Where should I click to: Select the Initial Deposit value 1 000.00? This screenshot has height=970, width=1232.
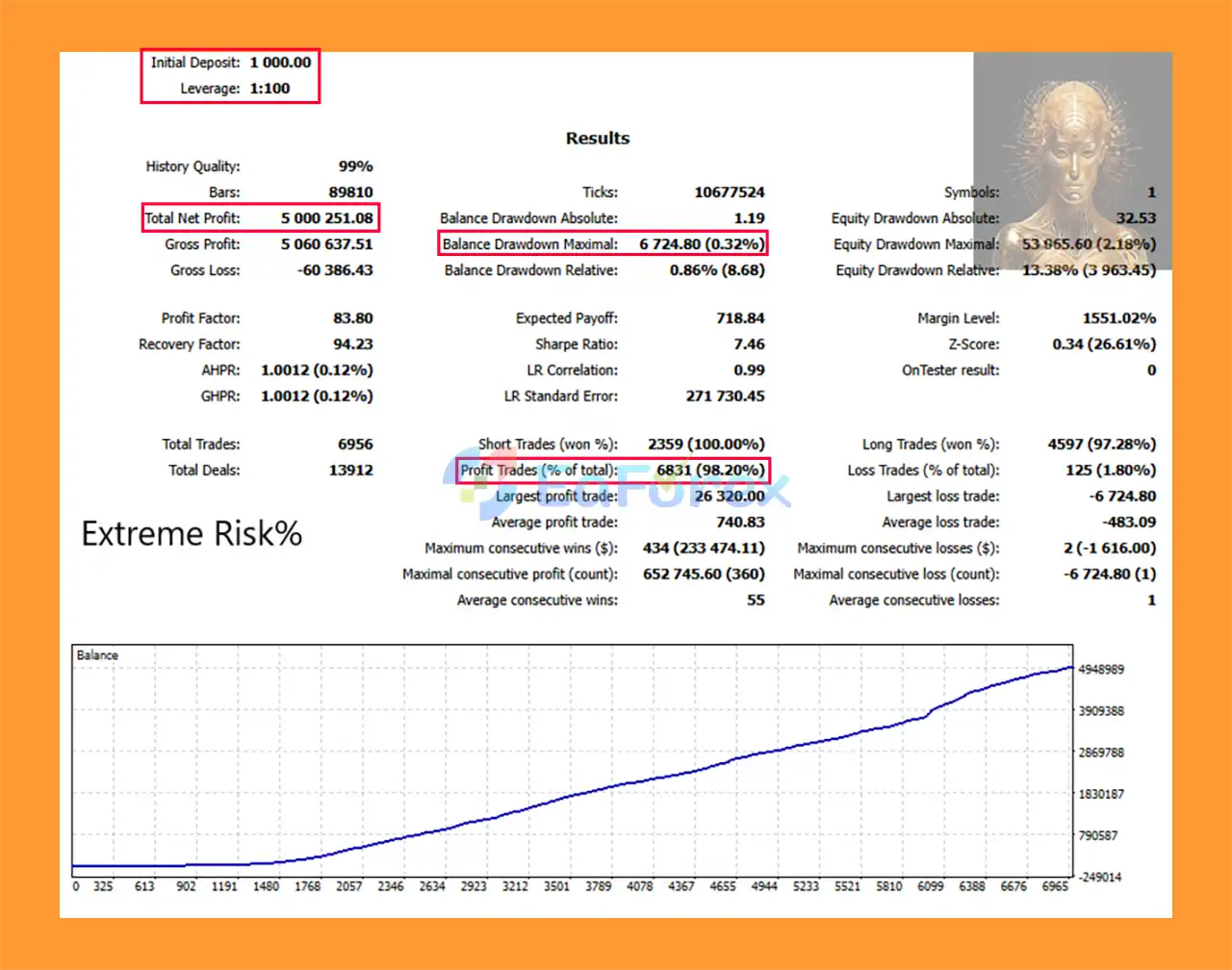[x=280, y=63]
